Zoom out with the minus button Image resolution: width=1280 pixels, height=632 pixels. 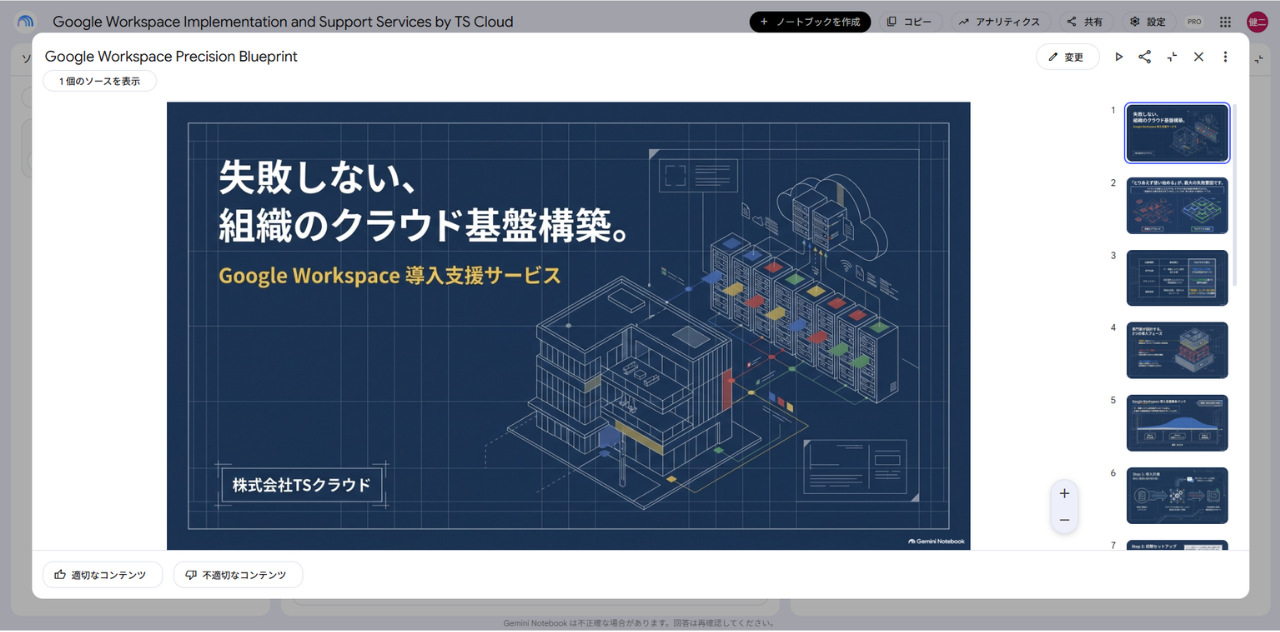1064,520
